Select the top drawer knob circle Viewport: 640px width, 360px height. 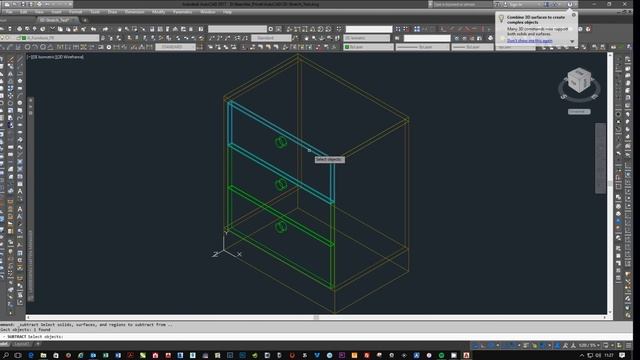coord(281,142)
